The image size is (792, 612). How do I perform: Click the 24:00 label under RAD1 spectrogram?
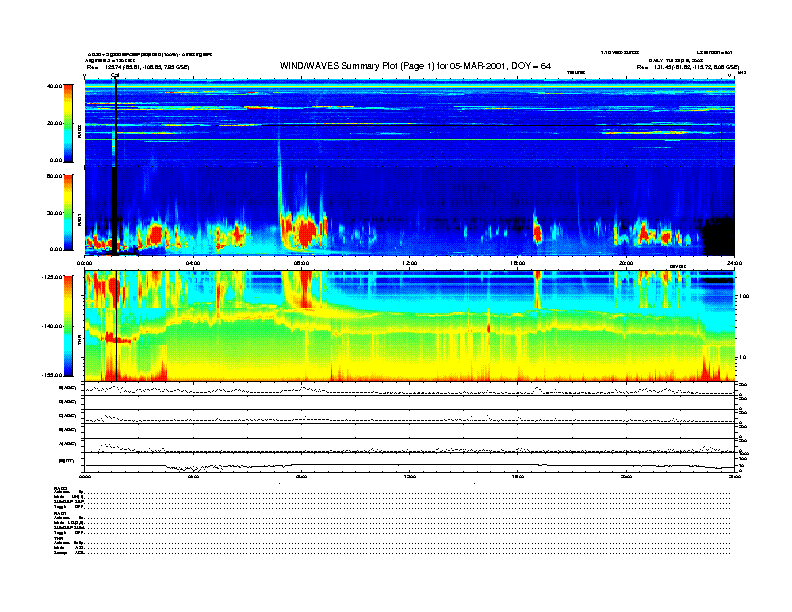point(734,263)
